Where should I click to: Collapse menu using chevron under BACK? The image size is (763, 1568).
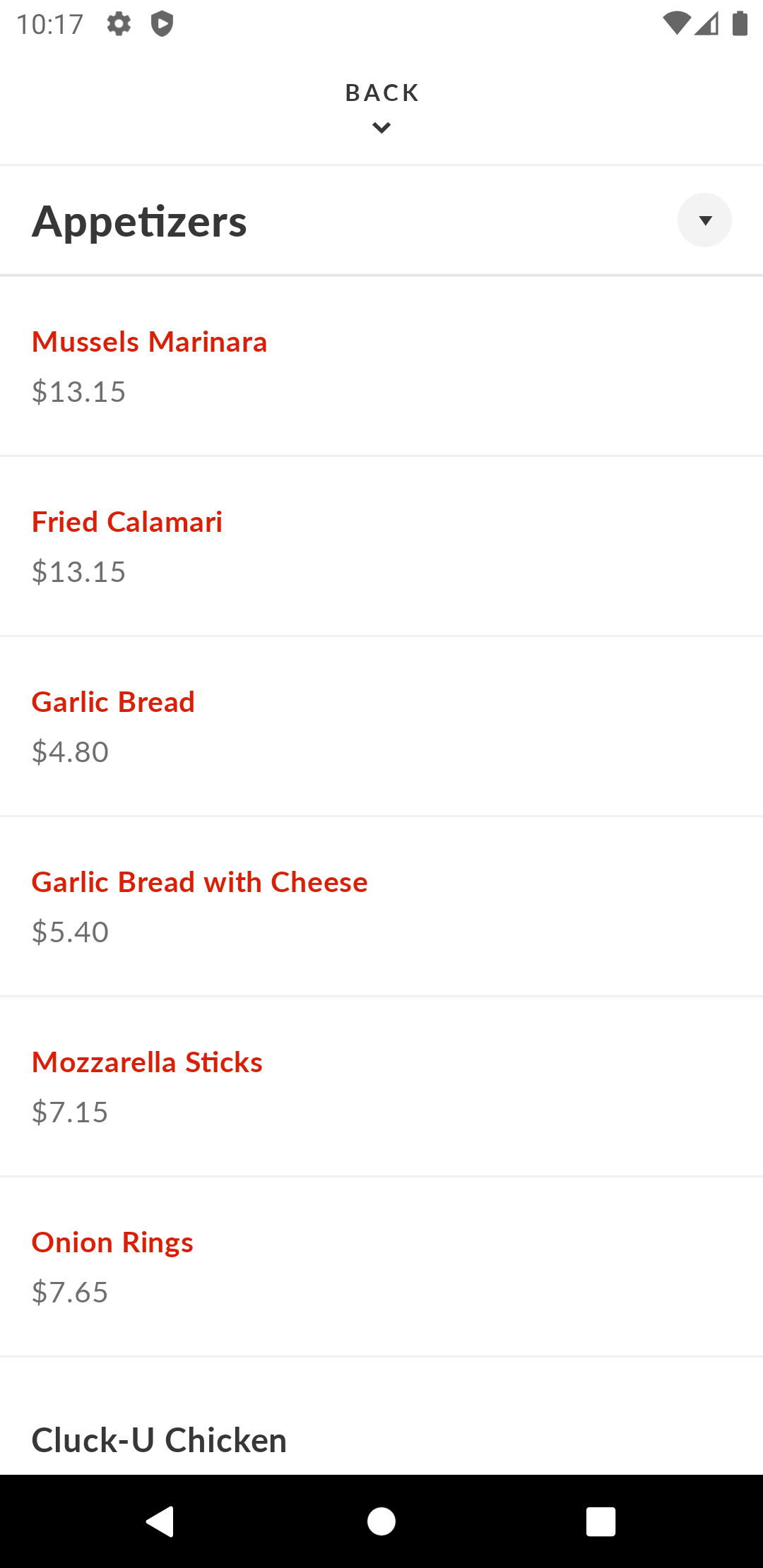pos(381,128)
